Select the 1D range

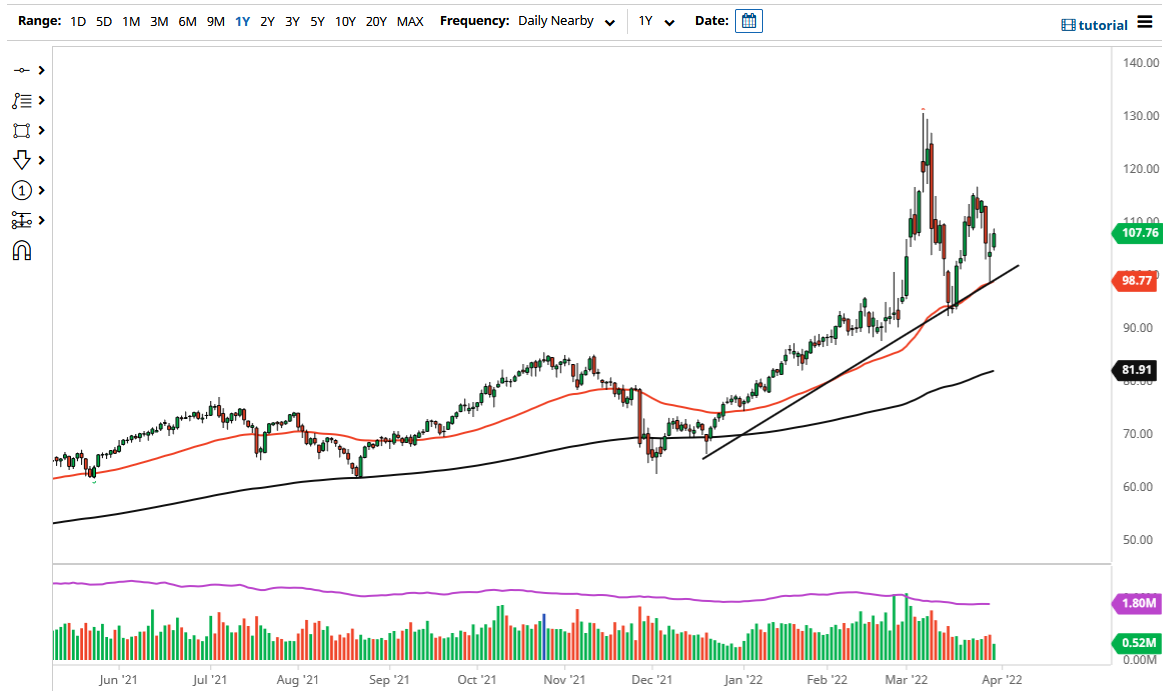pos(77,20)
